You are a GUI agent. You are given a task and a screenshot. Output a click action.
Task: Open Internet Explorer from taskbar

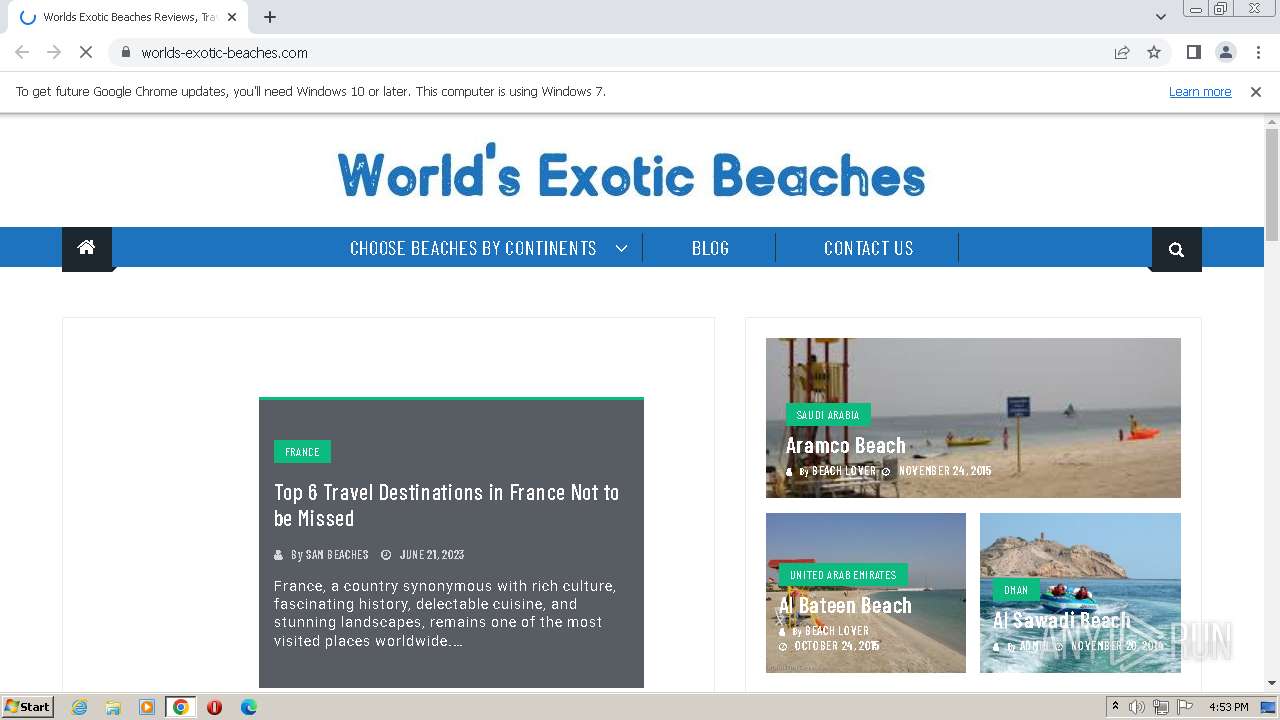click(x=80, y=707)
